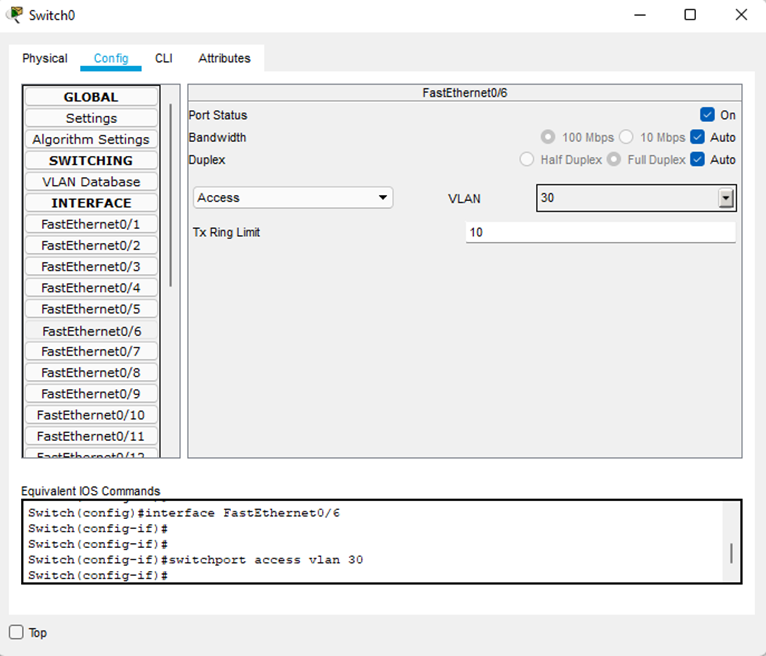Select the FastEthernet0/8 interface

(x=91, y=372)
